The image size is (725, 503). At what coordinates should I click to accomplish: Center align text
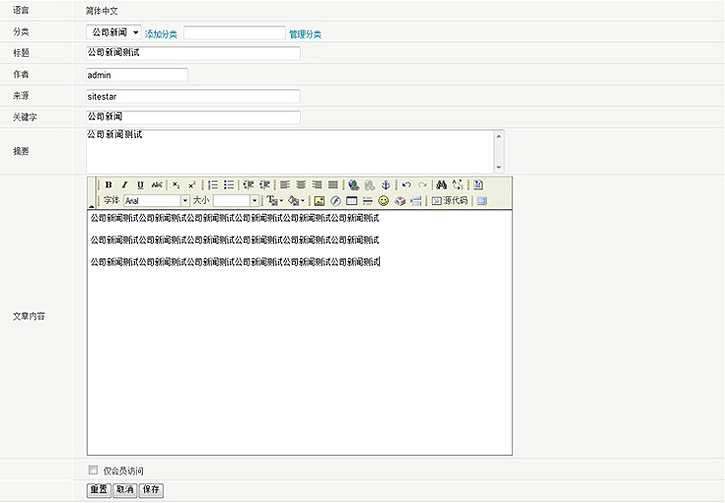301,185
